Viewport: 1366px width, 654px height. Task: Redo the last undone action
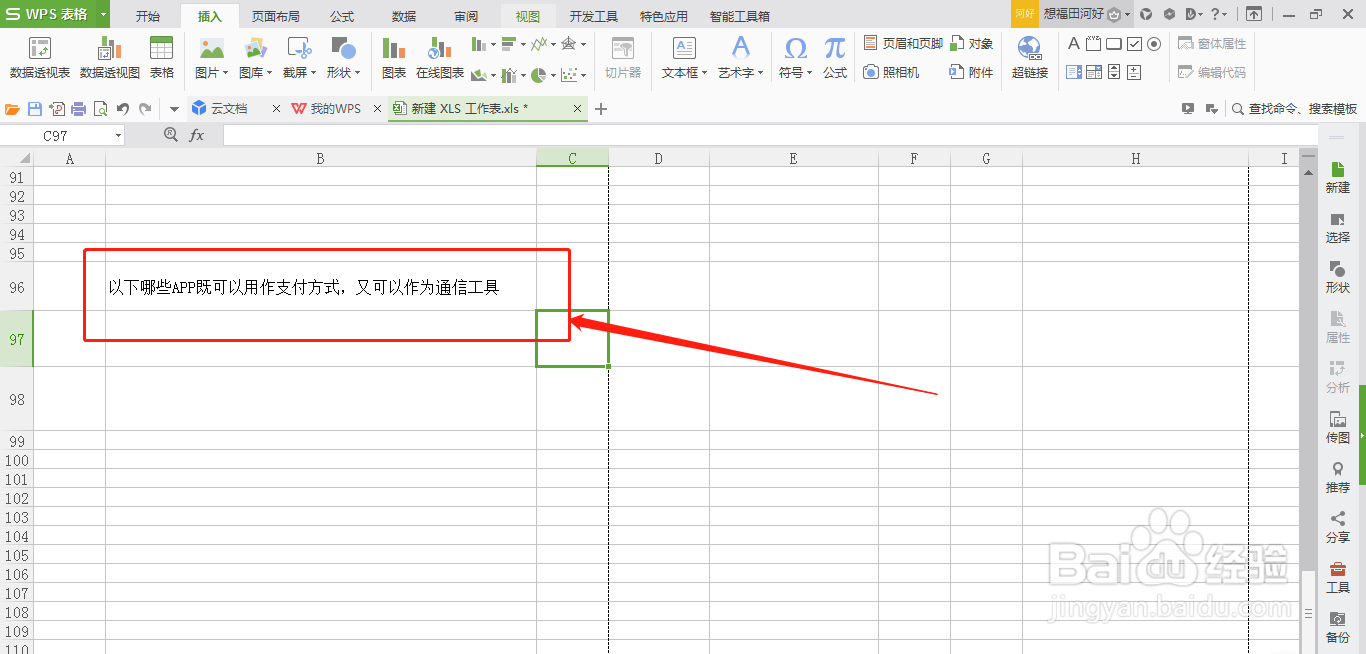(145, 109)
